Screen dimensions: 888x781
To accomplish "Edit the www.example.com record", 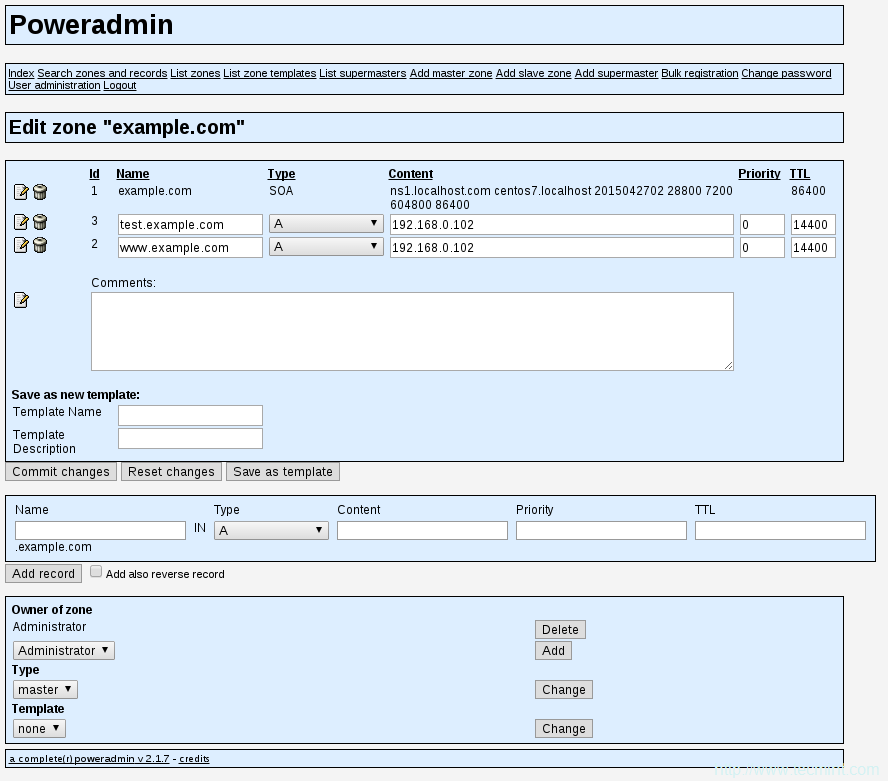I will [22, 247].
